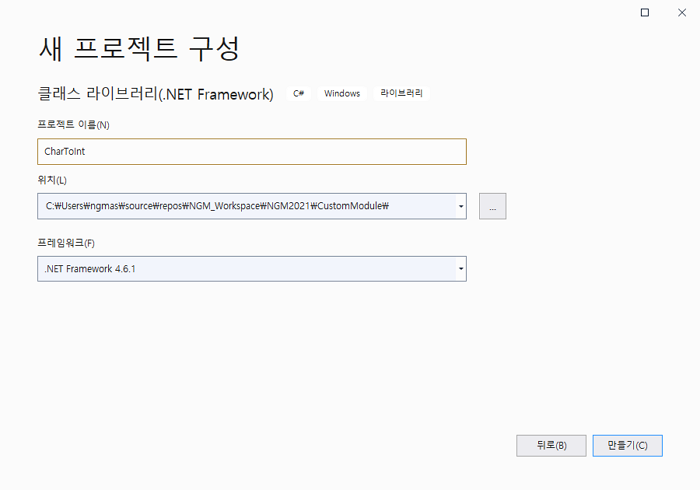The width and height of the screenshot is (700, 490).
Task: Maximize the dialog window
Action: tap(645, 12)
